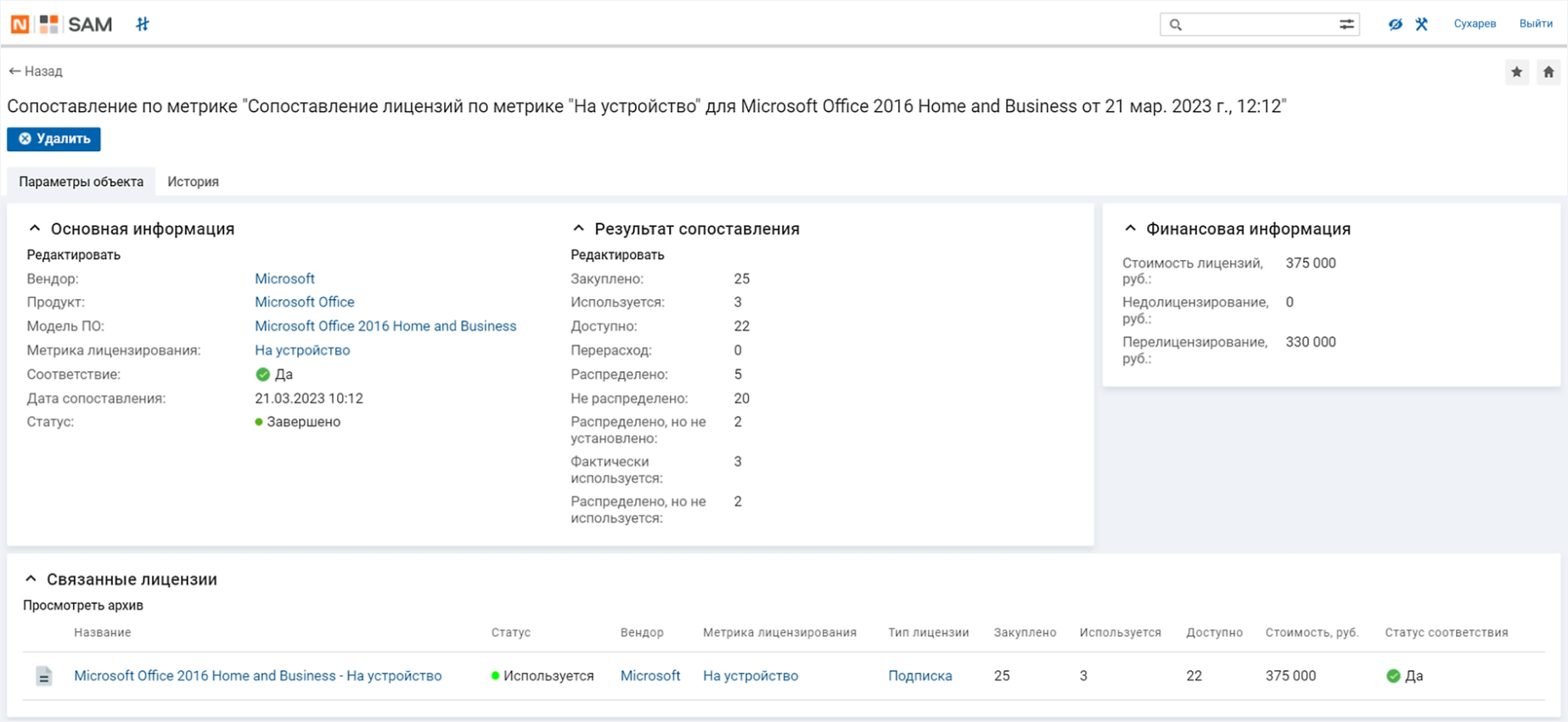Viewport: 1568px width, 722px height.
Task: Sort by Доступно column header
Action: pos(1214,633)
